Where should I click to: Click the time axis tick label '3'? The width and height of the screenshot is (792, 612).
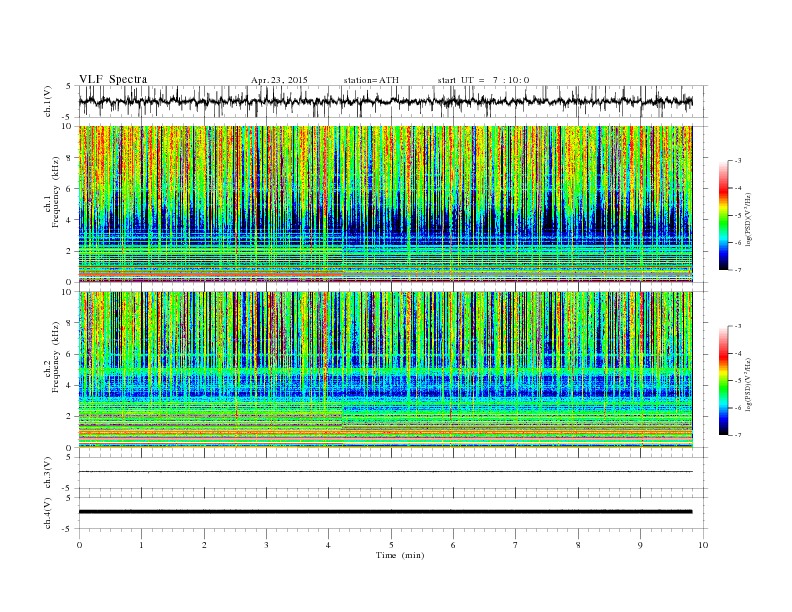(x=266, y=545)
